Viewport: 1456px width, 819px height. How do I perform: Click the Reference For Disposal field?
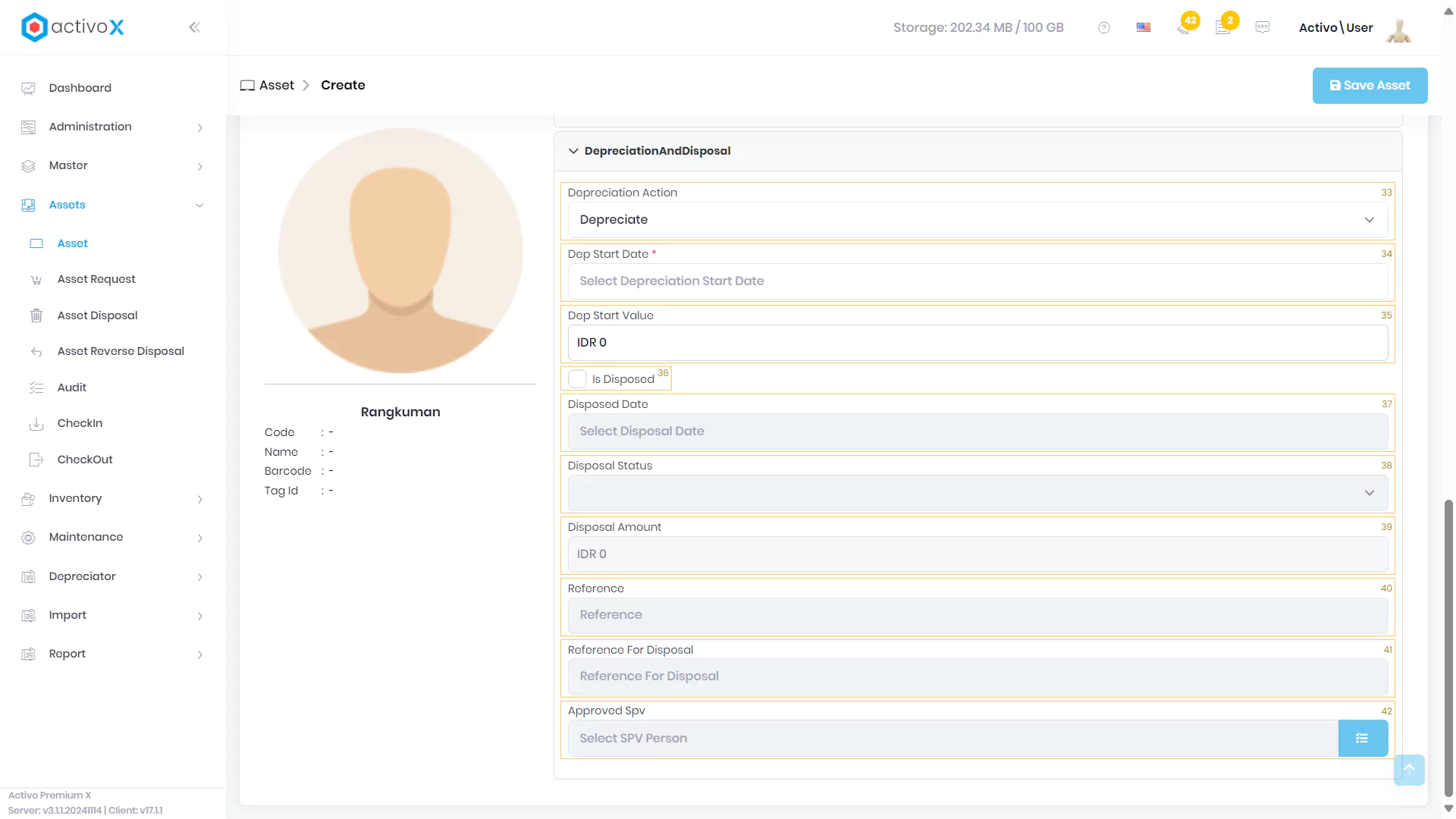pyautogui.click(x=977, y=676)
